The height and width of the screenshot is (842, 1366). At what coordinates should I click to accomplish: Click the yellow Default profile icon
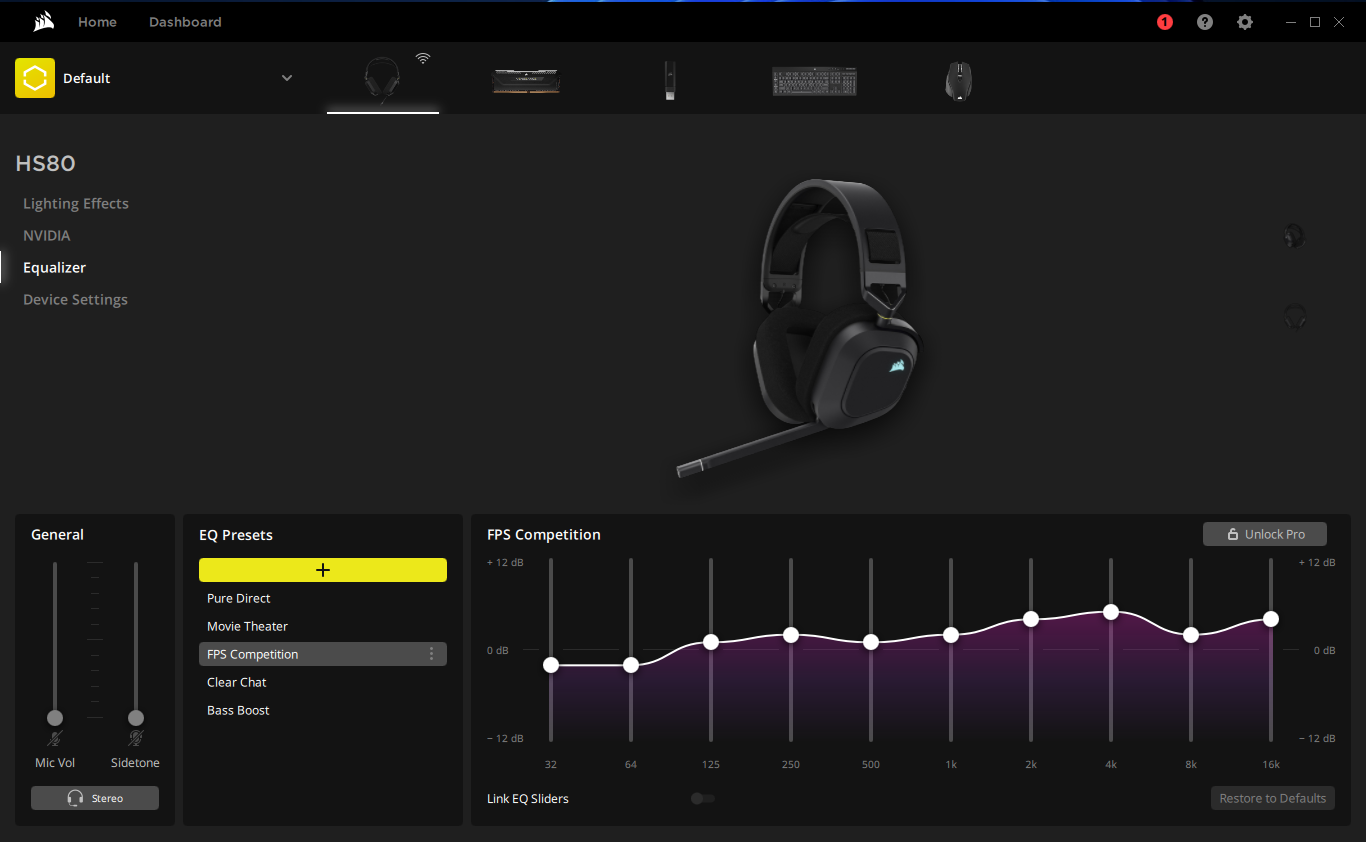coord(35,78)
